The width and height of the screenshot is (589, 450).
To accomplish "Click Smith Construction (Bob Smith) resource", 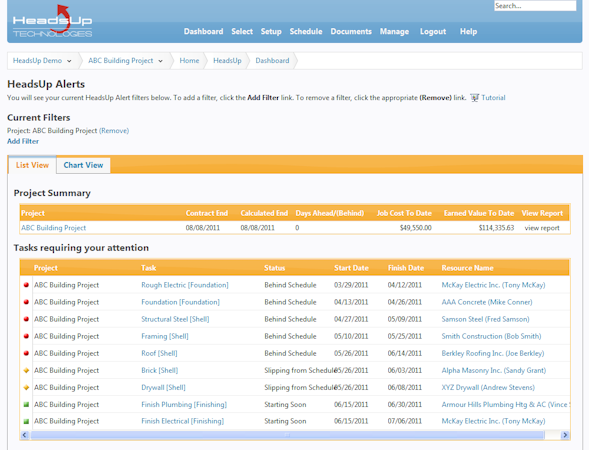I will coord(491,336).
